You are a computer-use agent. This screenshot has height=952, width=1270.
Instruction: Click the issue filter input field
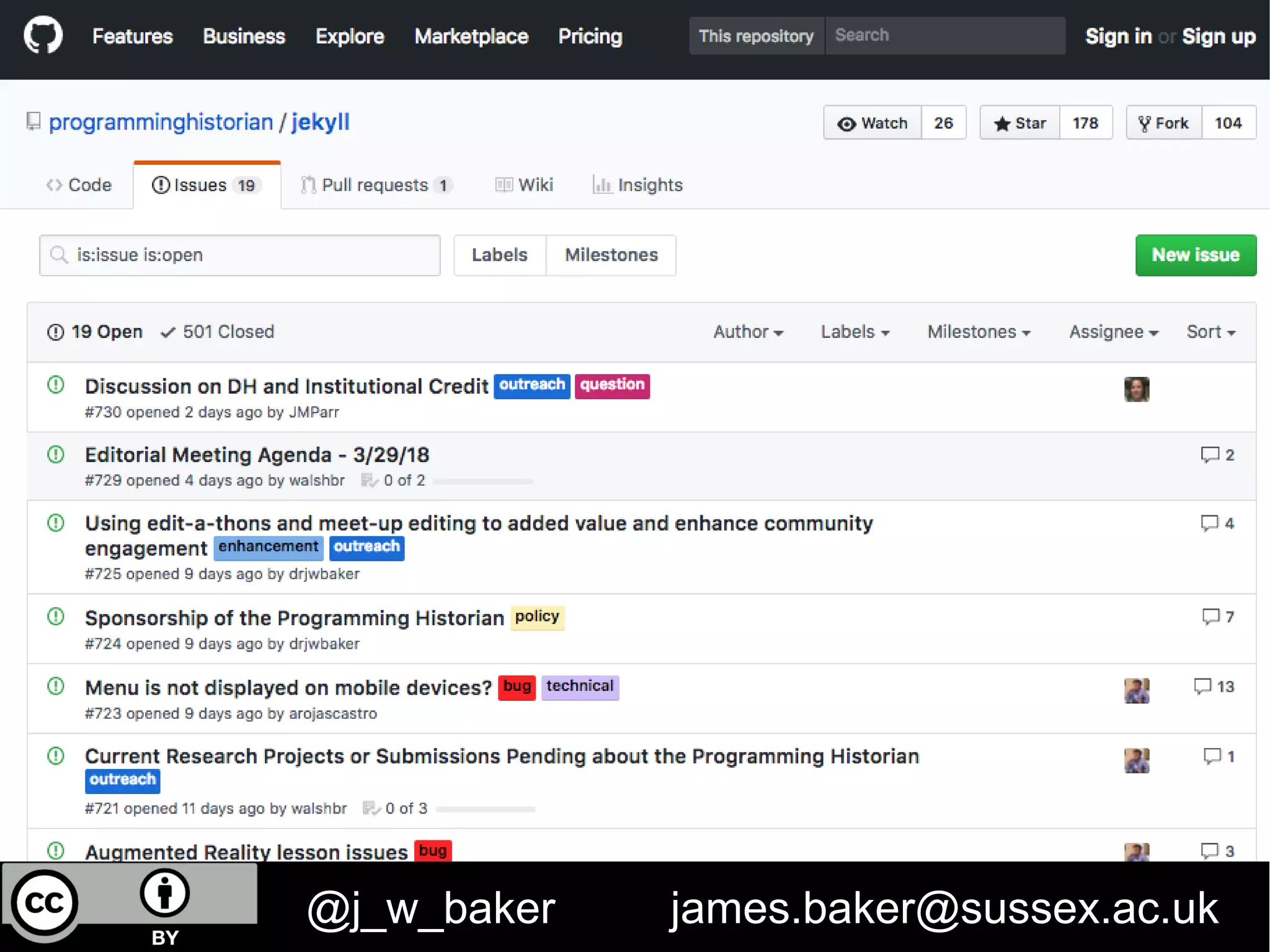[240, 255]
